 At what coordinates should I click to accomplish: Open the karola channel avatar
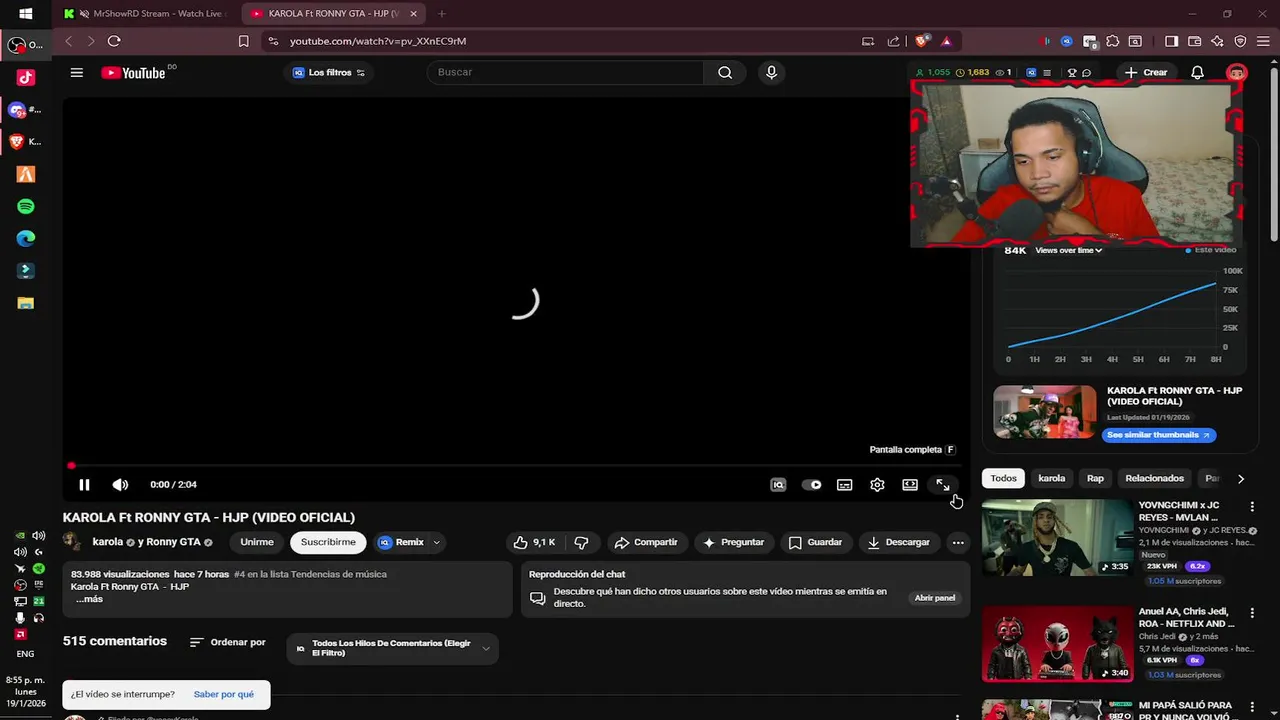pos(73,542)
